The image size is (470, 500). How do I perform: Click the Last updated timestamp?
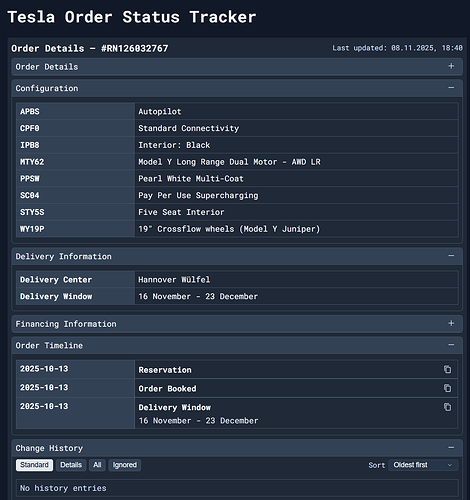(397, 48)
